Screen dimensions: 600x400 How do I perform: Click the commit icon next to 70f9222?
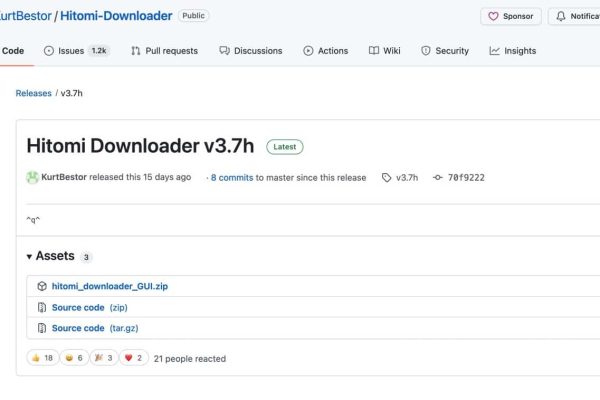(x=437, y=177)
